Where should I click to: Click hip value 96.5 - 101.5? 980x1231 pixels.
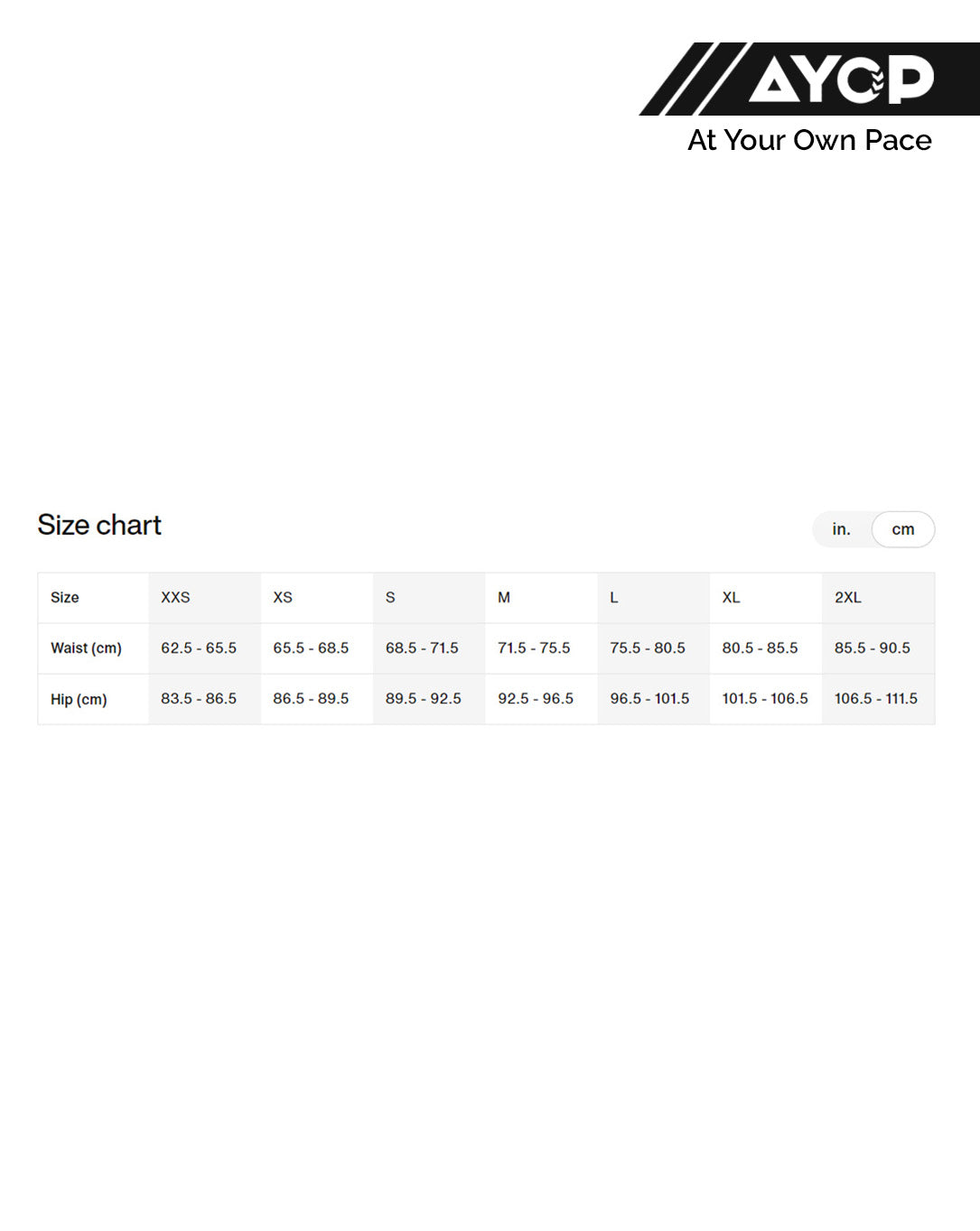point(649,699)
